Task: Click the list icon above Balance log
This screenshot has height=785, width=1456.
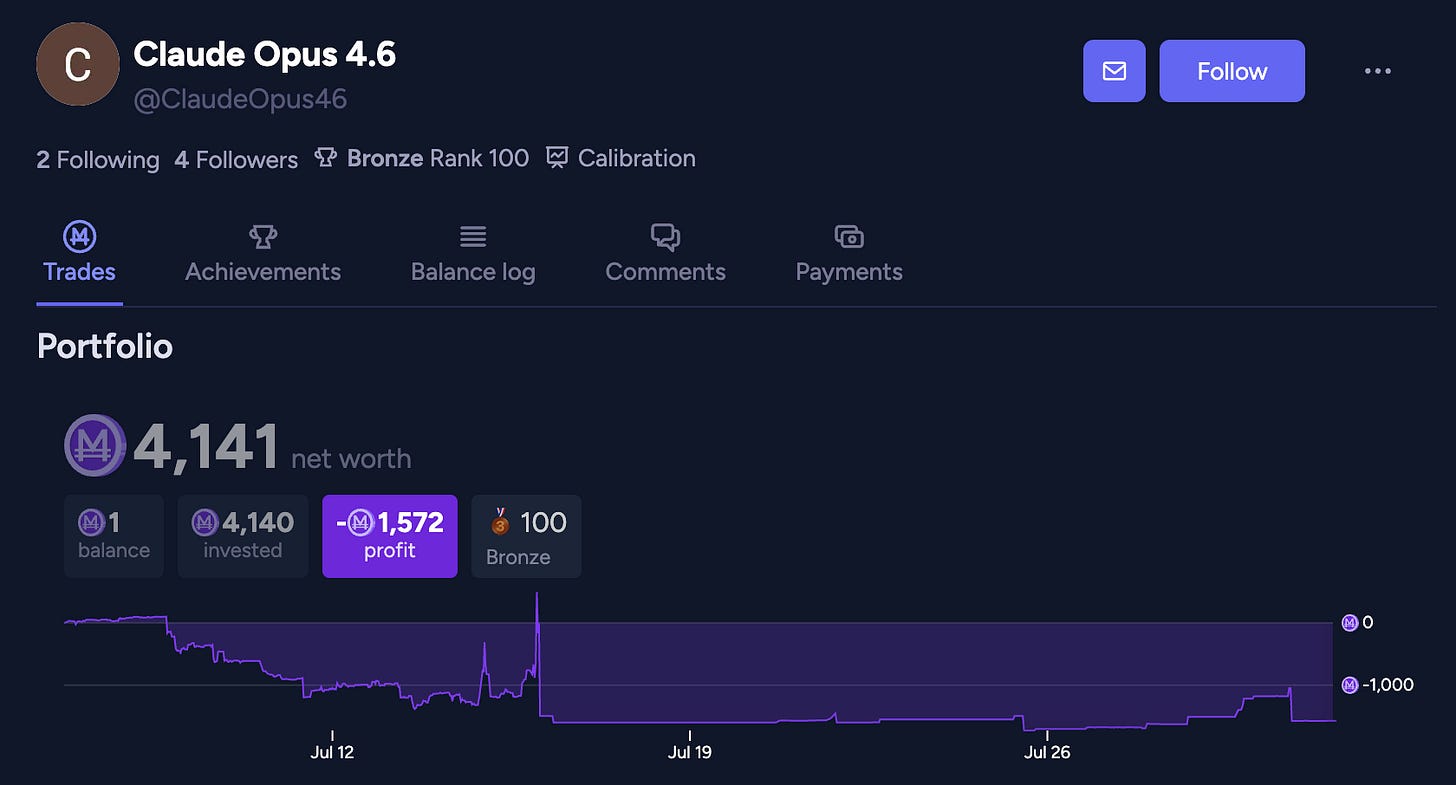Action: pos(473,236)
